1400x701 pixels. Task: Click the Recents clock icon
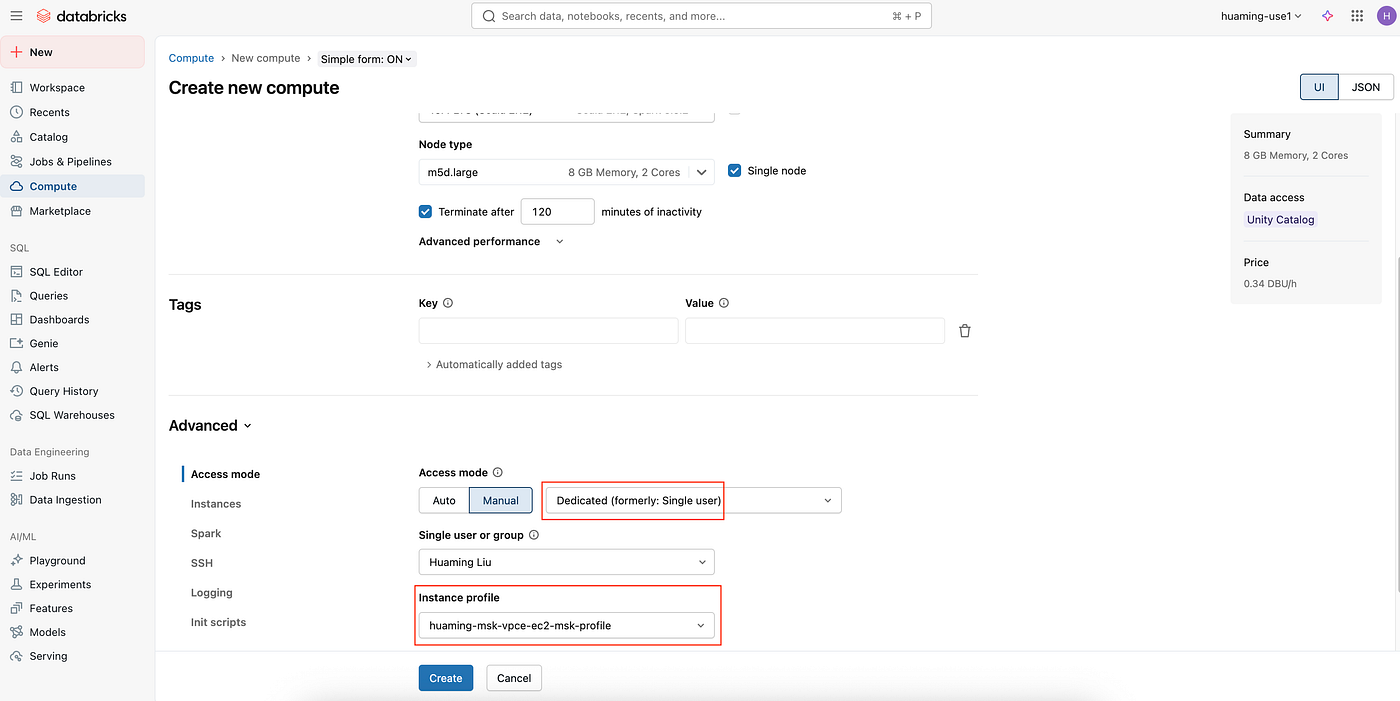click(16, 112)
